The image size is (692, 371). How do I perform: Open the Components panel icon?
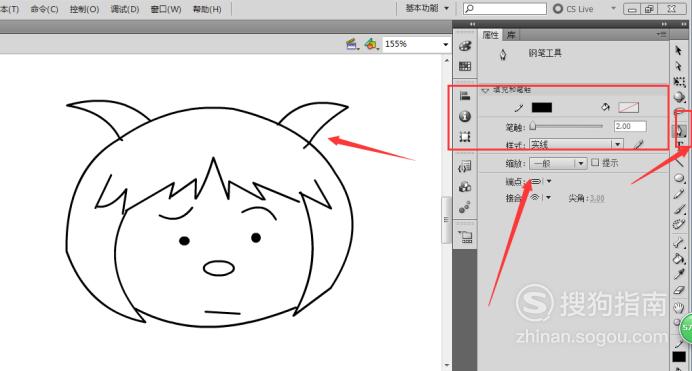click(464, 187)
